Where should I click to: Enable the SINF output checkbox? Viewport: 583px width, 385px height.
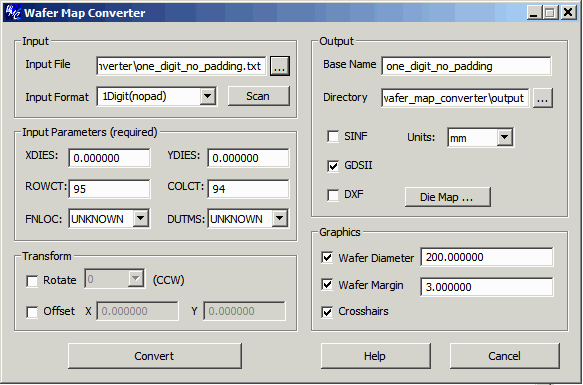[333, 136]
